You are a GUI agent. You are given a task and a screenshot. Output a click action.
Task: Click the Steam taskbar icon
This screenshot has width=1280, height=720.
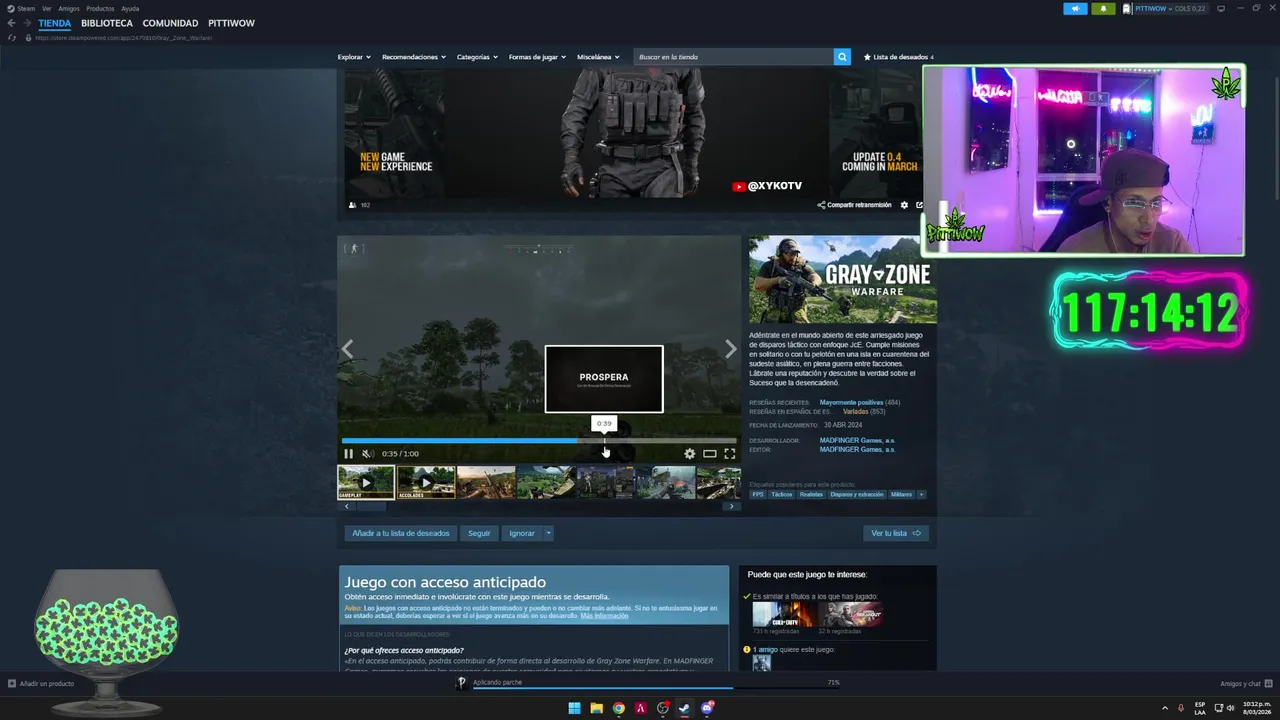(x=684, y=708)
